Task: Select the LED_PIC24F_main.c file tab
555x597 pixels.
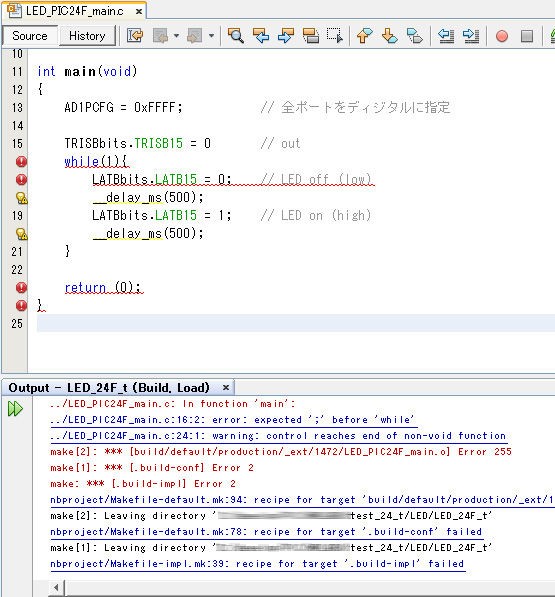Action: coord(75,11)
